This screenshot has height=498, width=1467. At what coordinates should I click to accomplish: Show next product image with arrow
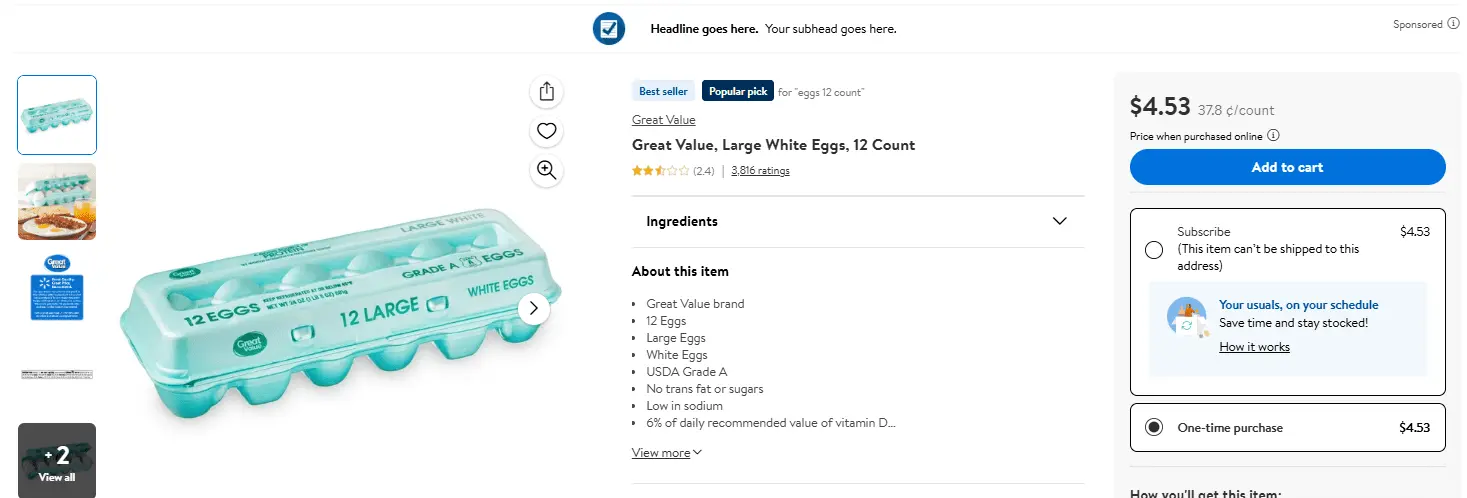click(534, 308)
